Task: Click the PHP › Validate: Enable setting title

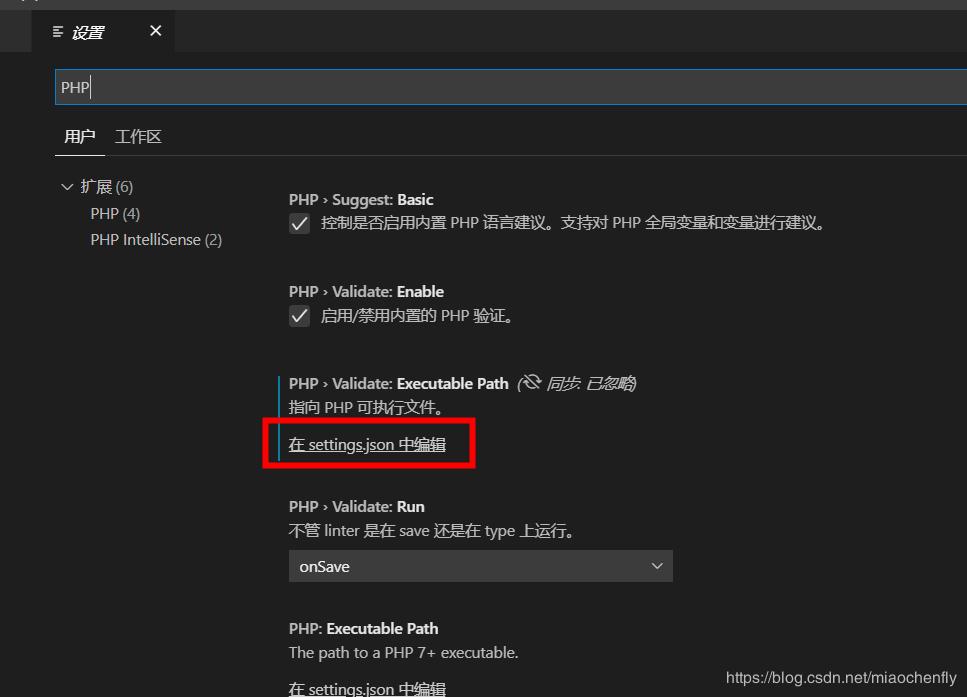Action: [x=366, y=292]
